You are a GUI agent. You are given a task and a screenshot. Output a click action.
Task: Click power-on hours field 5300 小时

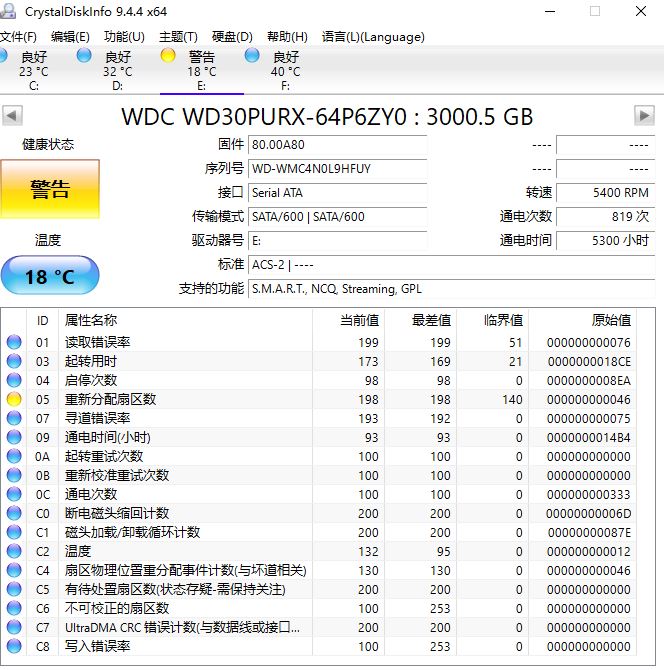point(605,241)
